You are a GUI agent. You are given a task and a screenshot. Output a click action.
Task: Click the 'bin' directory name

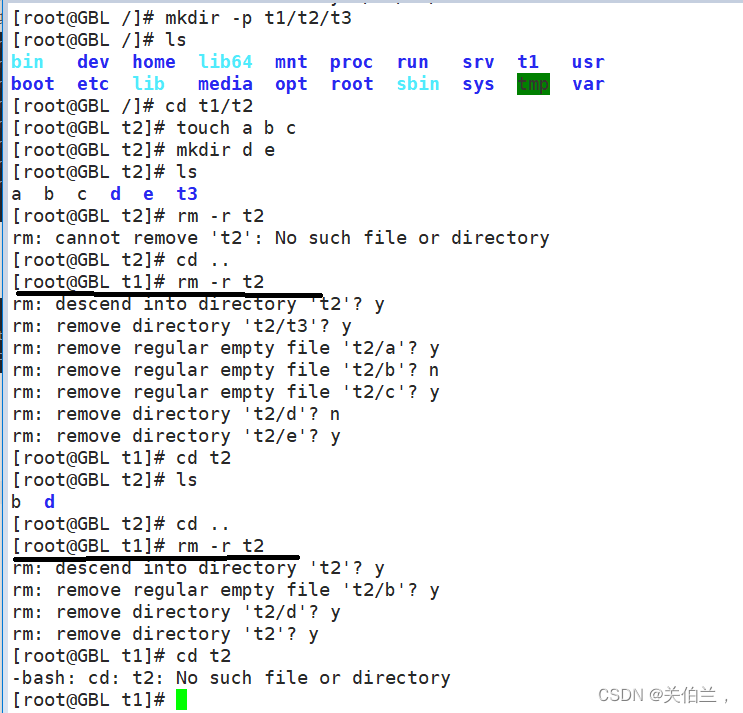point(27,62)
